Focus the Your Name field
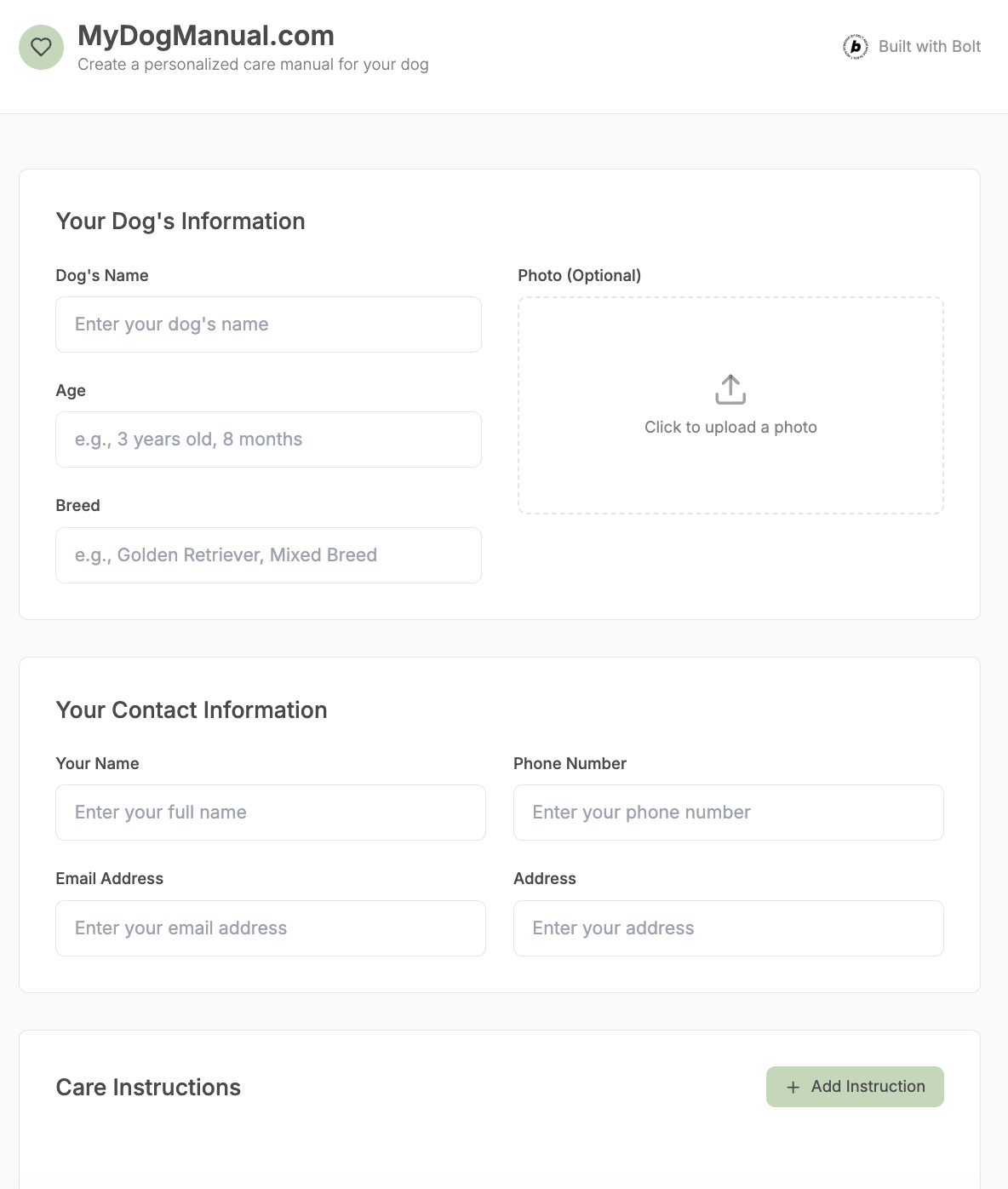The width and height of the screenshot is (1008, 1189). coord(270,813)
